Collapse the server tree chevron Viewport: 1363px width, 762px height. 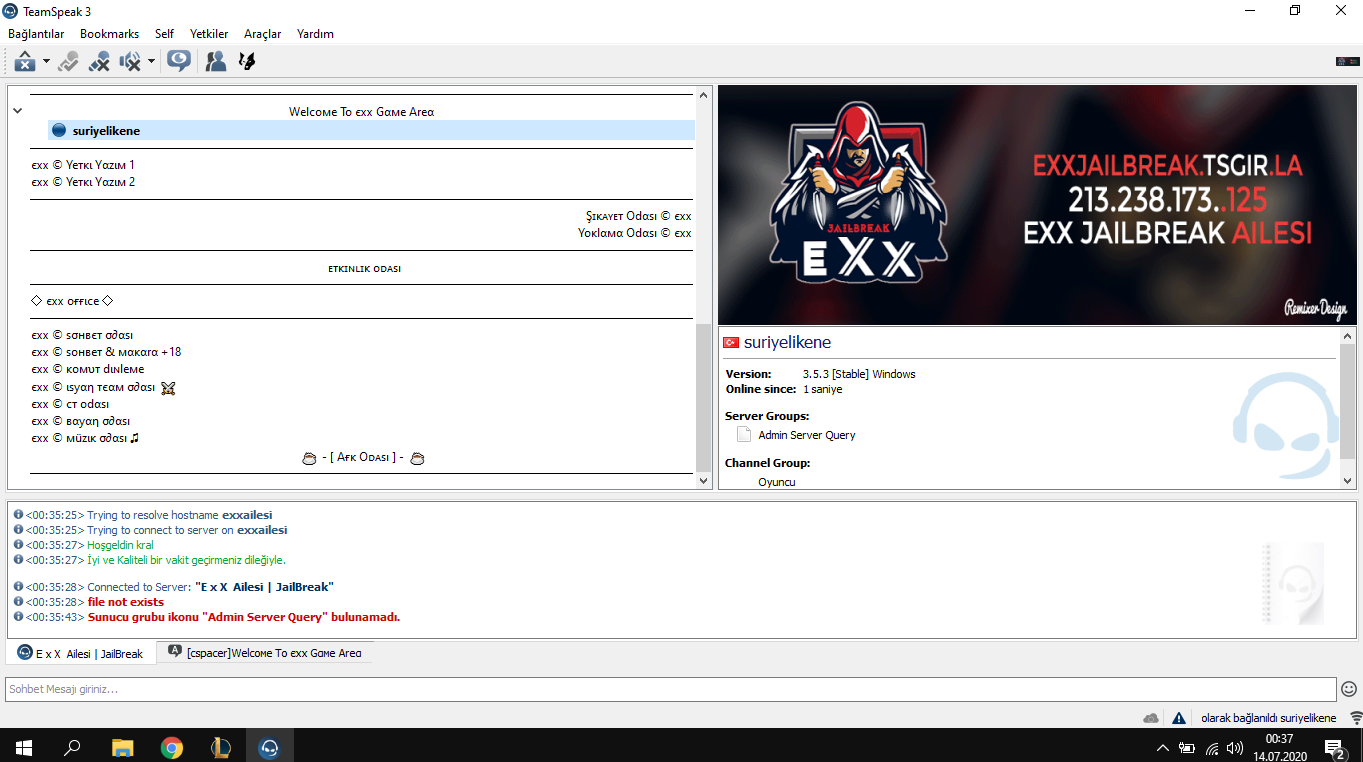pyautogui.click(x=17, y=111)
